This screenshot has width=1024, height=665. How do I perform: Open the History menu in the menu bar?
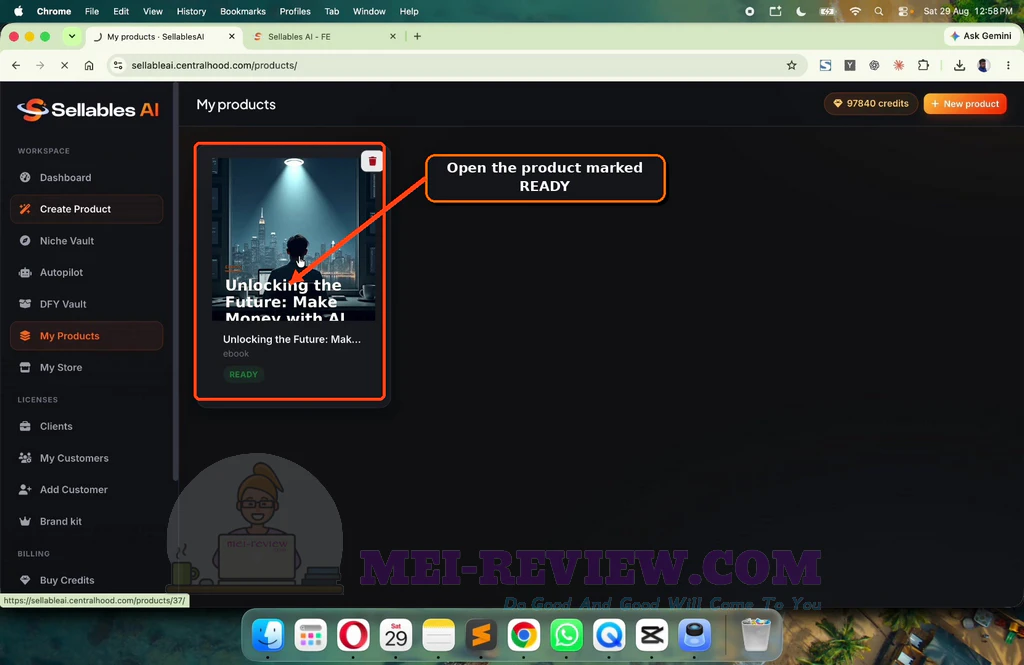pyautogui.click(x=191, y=11)
